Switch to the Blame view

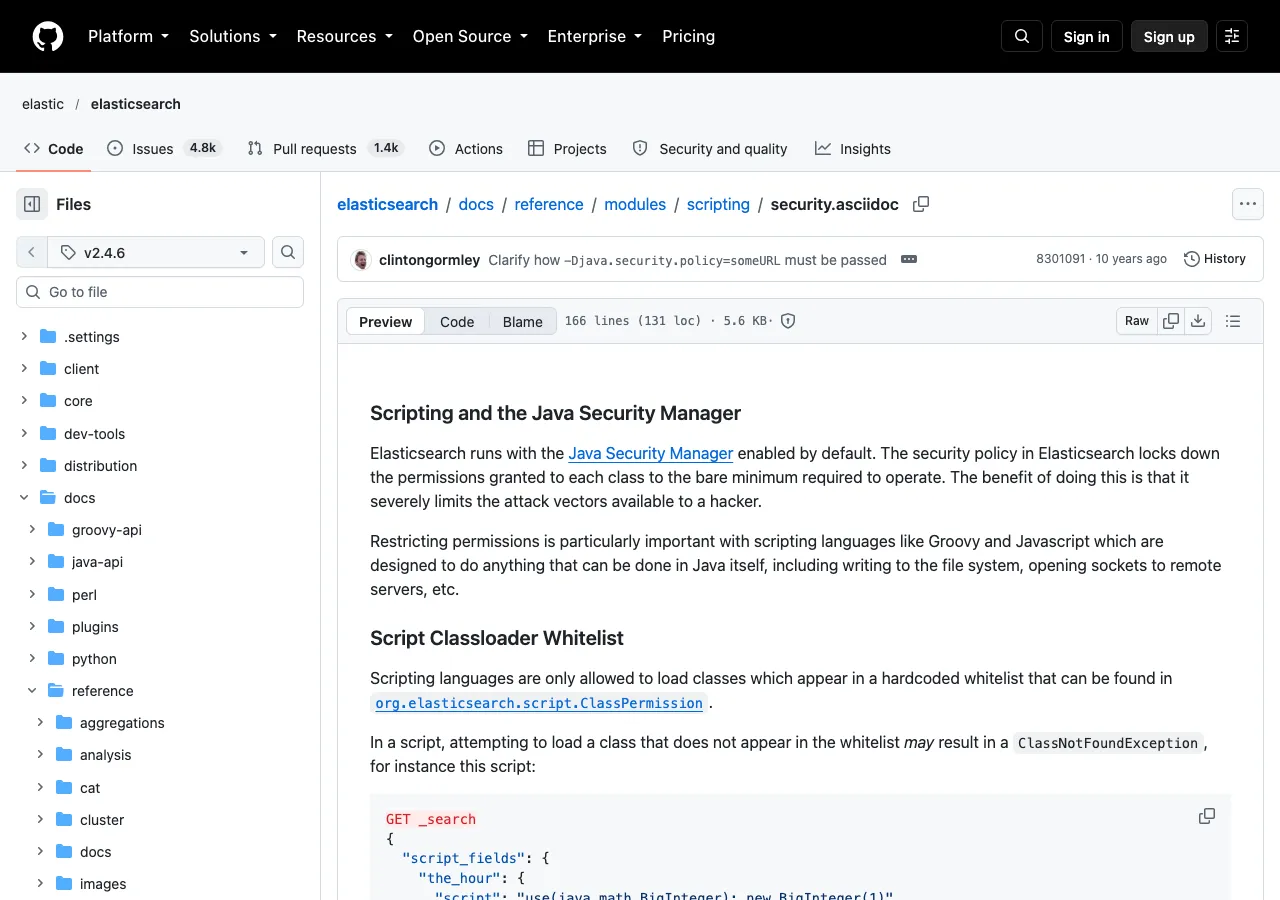click(x=522, y=321)
